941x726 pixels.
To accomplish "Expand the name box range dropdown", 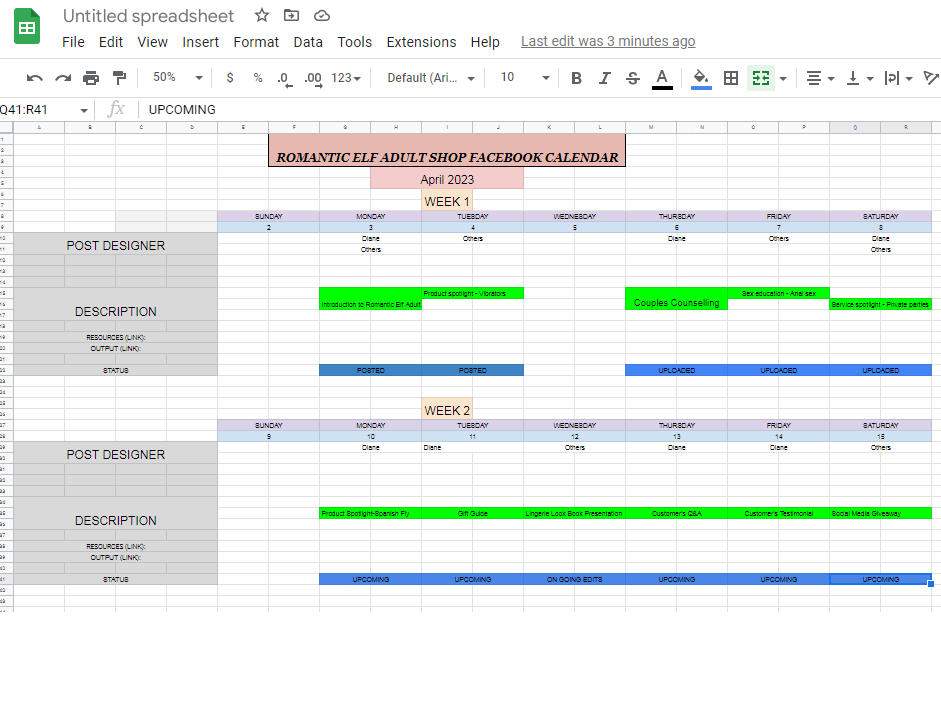I will pyautogui.click(x=84, y=110).
